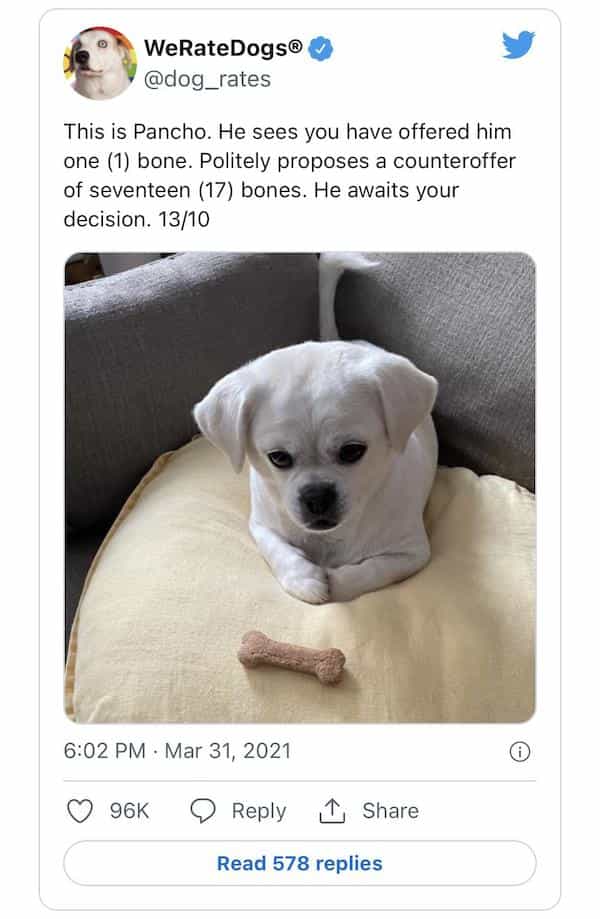Click the blue verified badge
Screen dimensions: 600x919
321,49
